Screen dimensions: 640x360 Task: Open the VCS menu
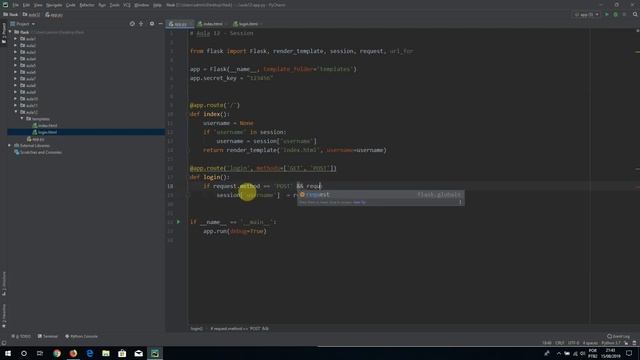pyautogui.click(x=127, y=5)
